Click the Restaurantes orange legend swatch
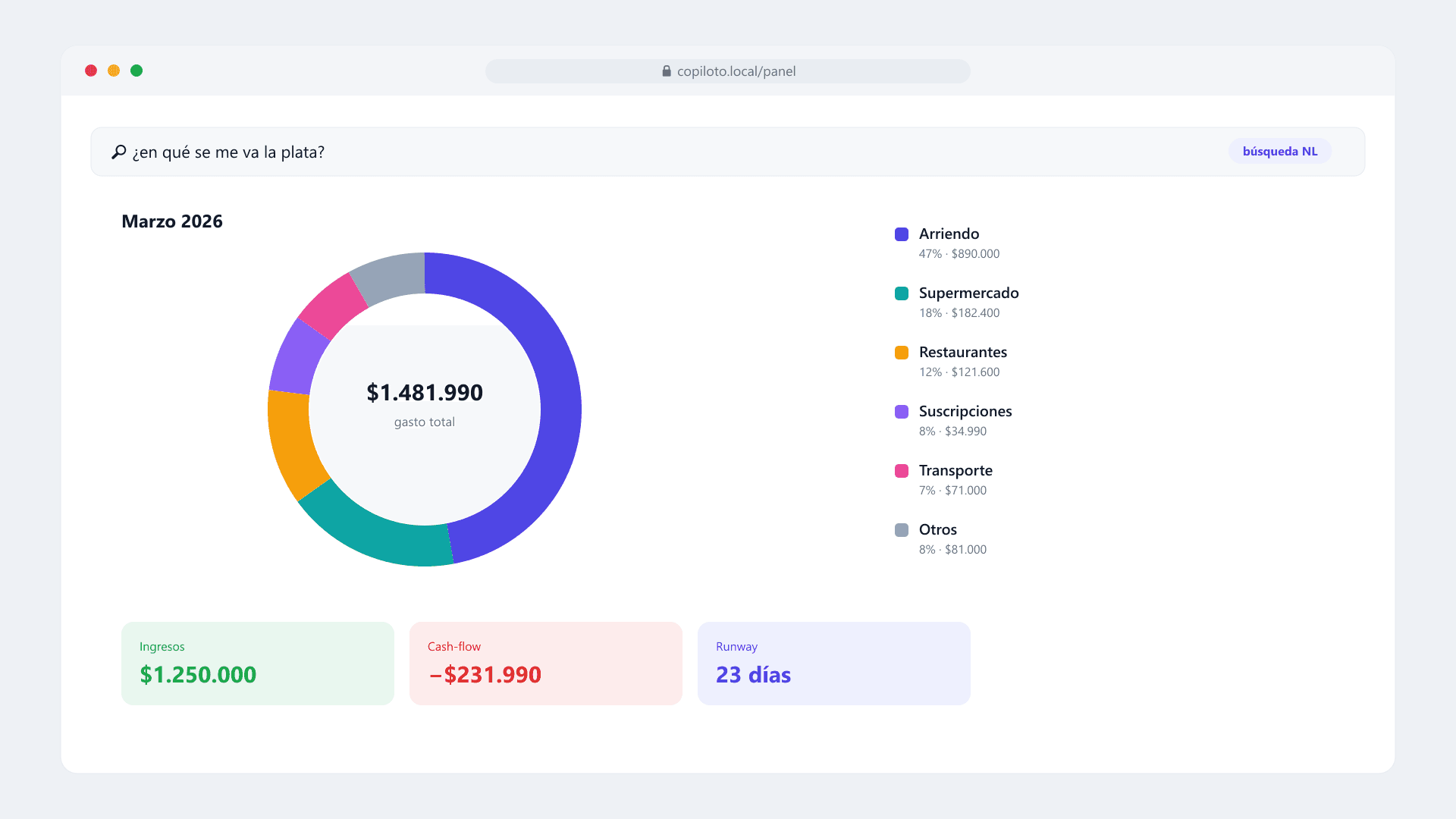The image size is (1456, 819). click(902, 353)
